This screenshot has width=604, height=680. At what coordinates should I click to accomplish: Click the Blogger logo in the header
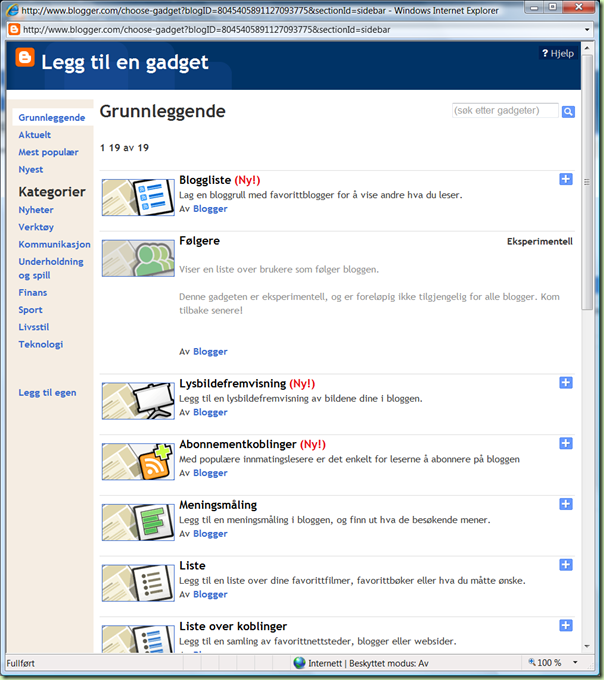click(x=25, y=57)
